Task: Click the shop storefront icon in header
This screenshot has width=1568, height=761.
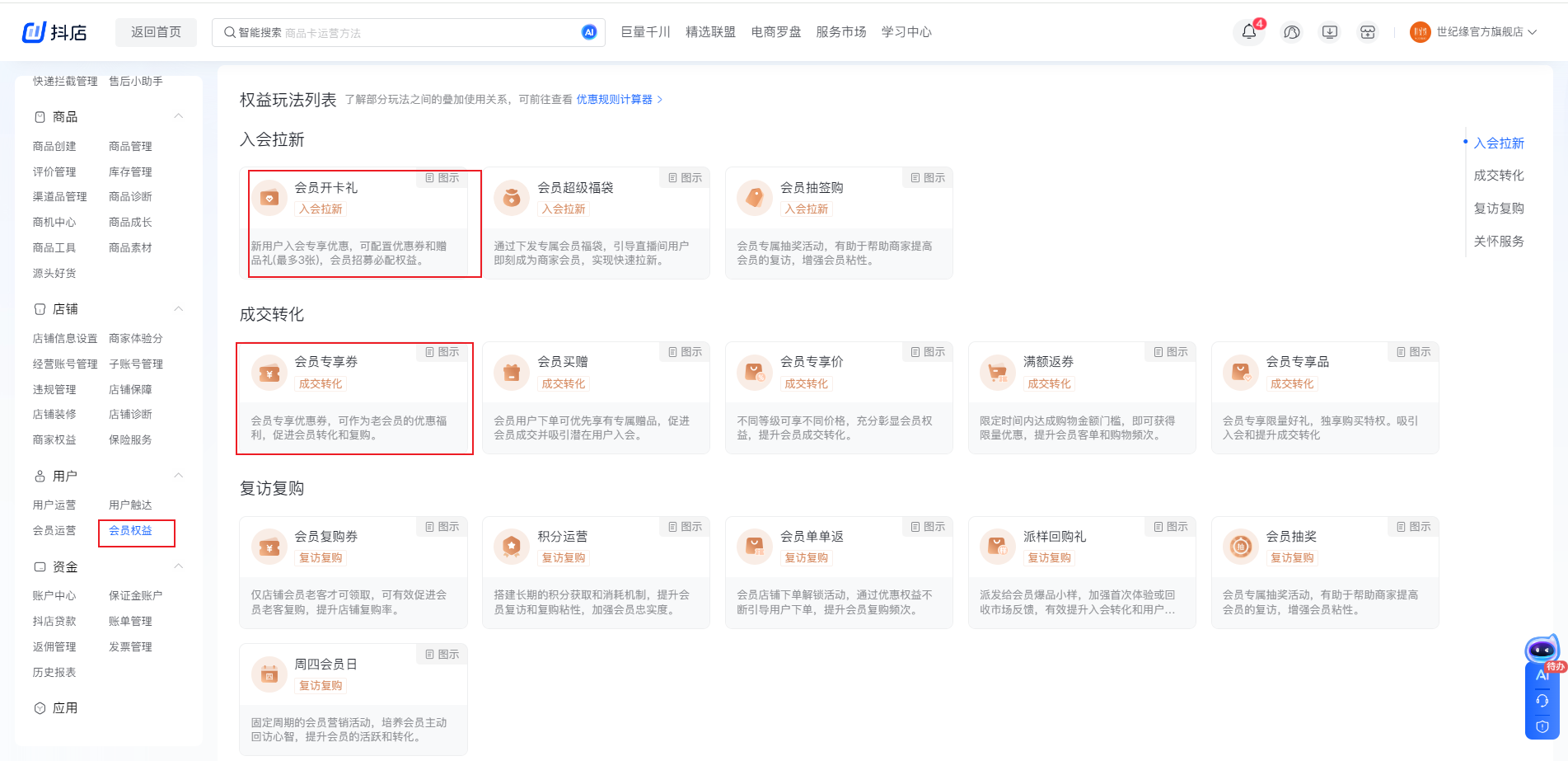Action: [x=1367, y=32]
